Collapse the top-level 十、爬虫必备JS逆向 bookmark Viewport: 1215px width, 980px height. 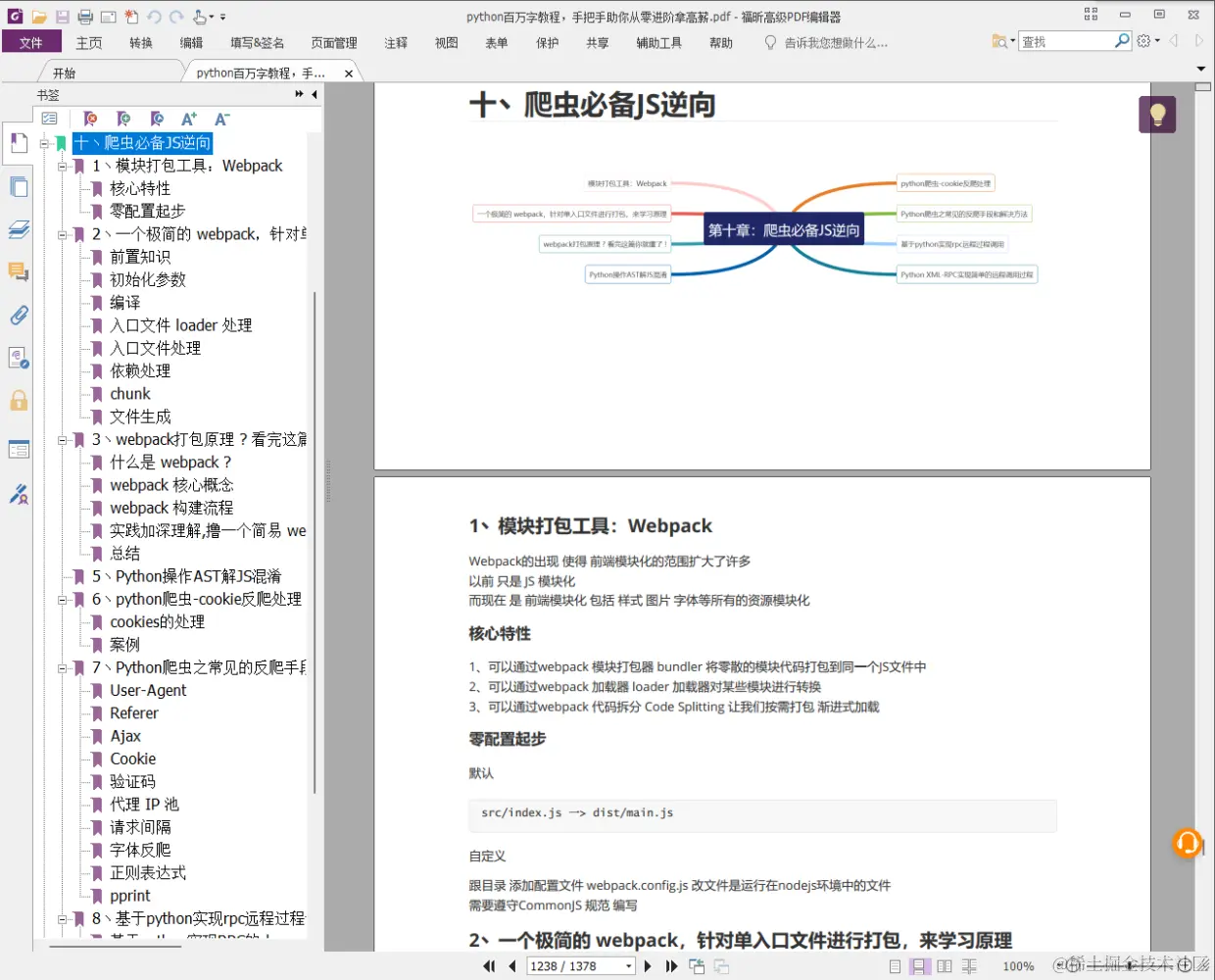coord(44,143)
